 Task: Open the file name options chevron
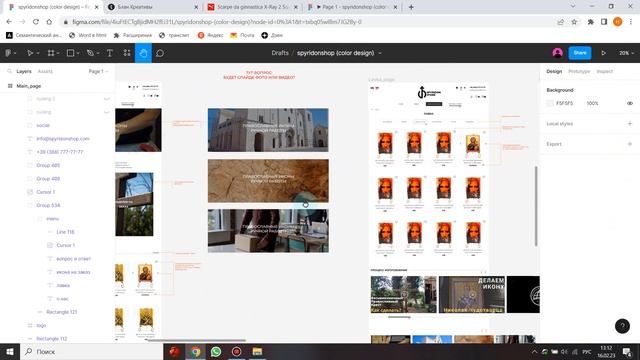click(380, 53)
